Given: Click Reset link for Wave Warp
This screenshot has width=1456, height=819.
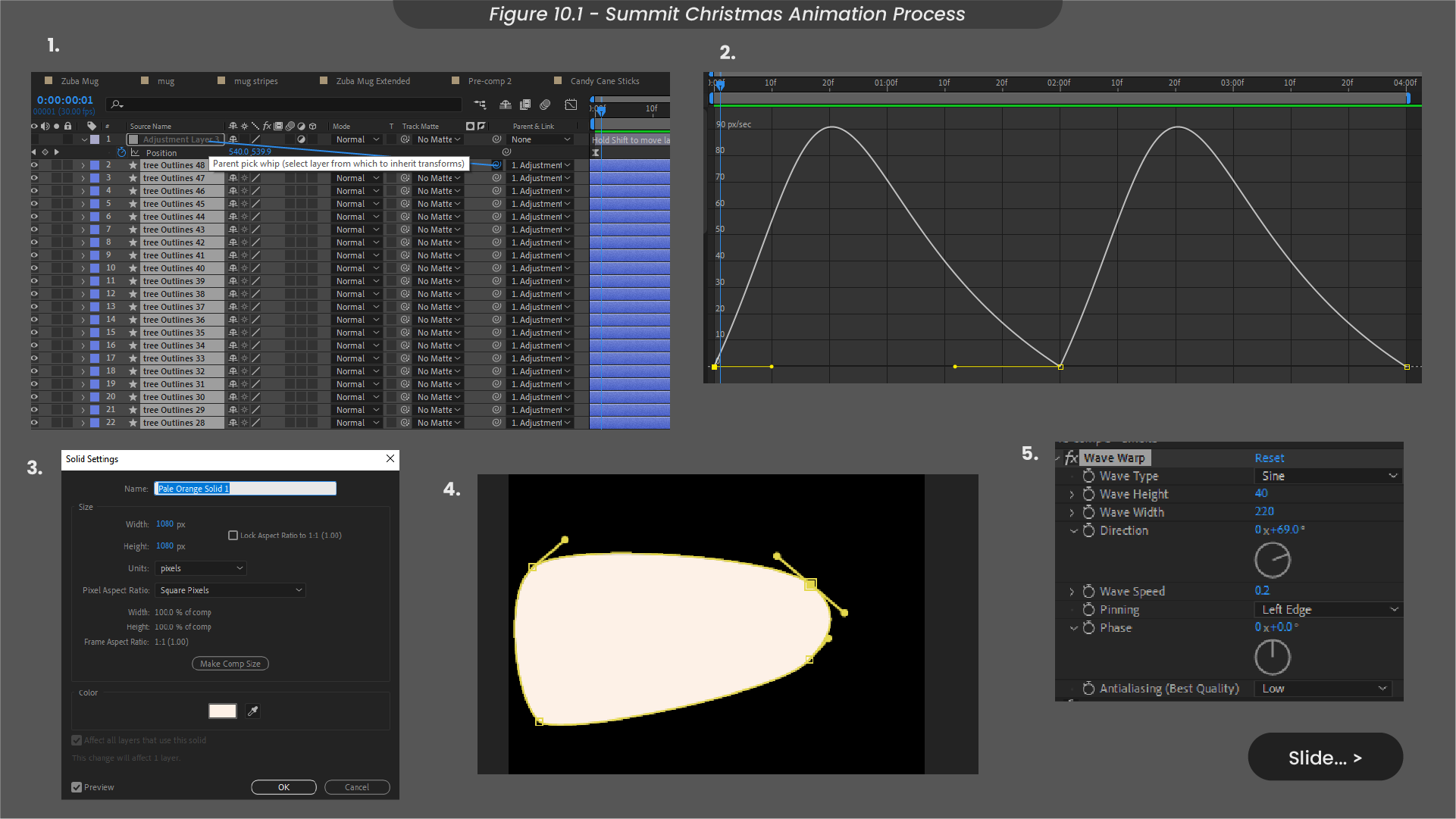Looking at the screenshot, I should pyautogui.click(x=1270, y=458).
